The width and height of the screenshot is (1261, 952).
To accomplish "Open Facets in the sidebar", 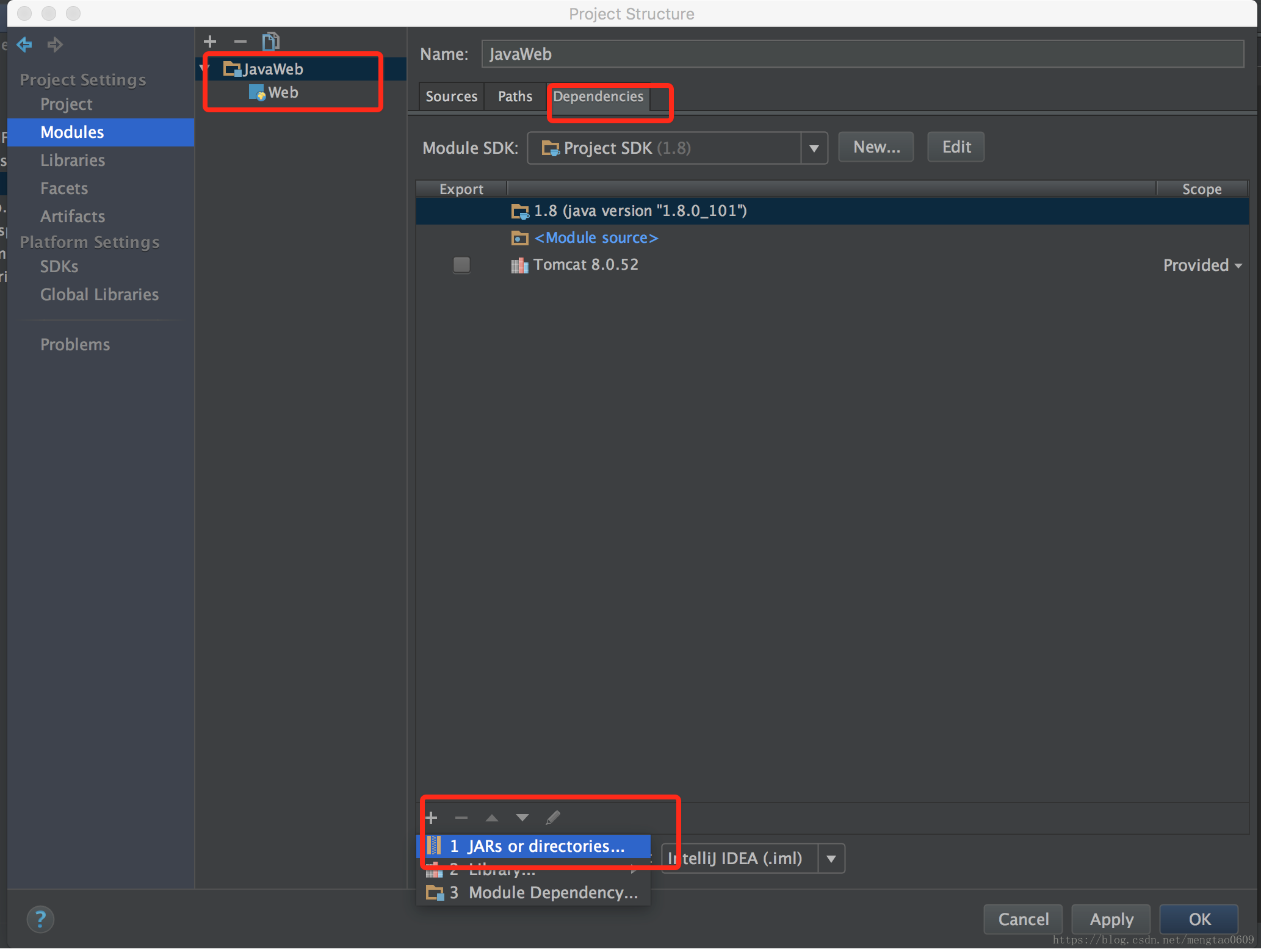I will [x=64, y=189].
